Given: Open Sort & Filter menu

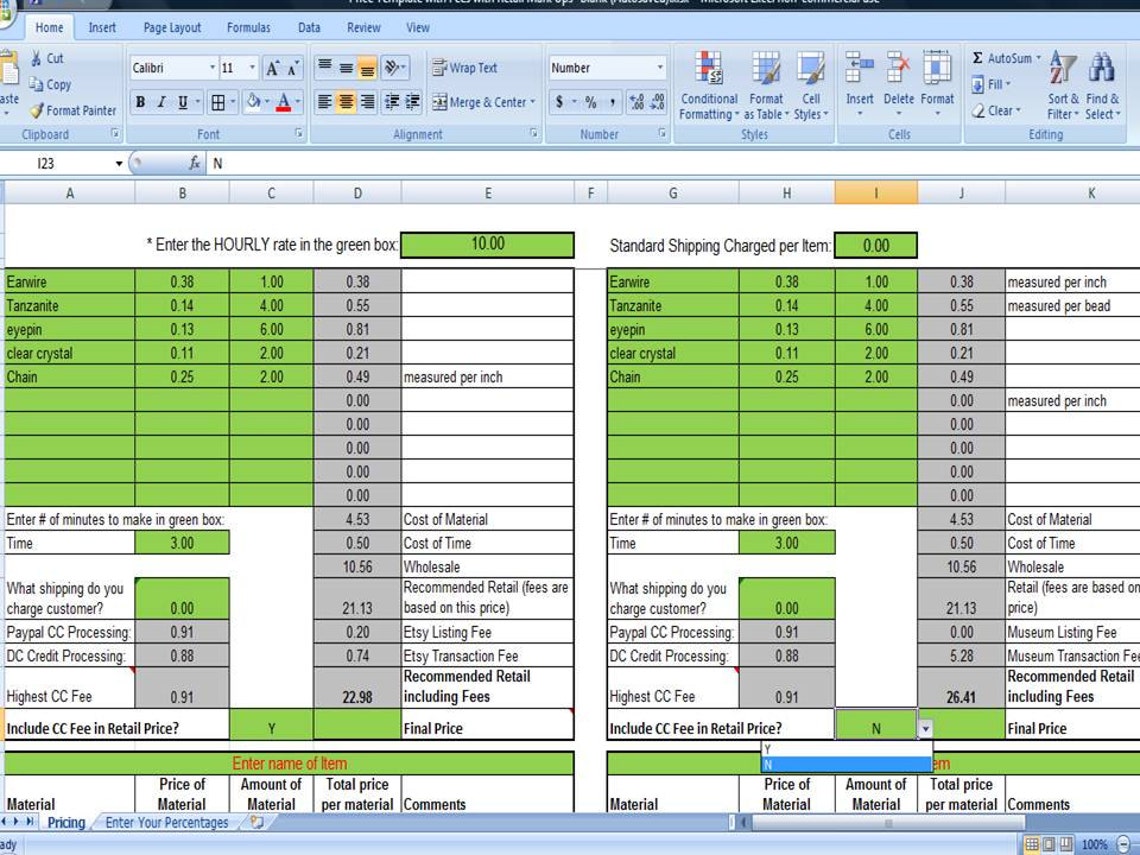Looking at the screenshot, I should (1063, 86).
